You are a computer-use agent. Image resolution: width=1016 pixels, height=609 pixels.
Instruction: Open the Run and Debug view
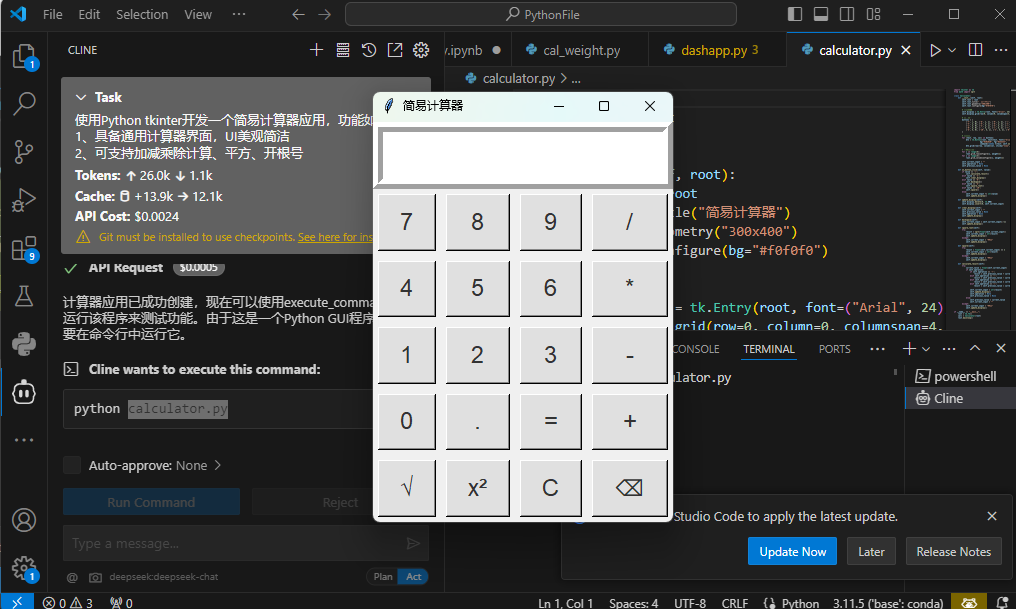(x=24, y=200)
